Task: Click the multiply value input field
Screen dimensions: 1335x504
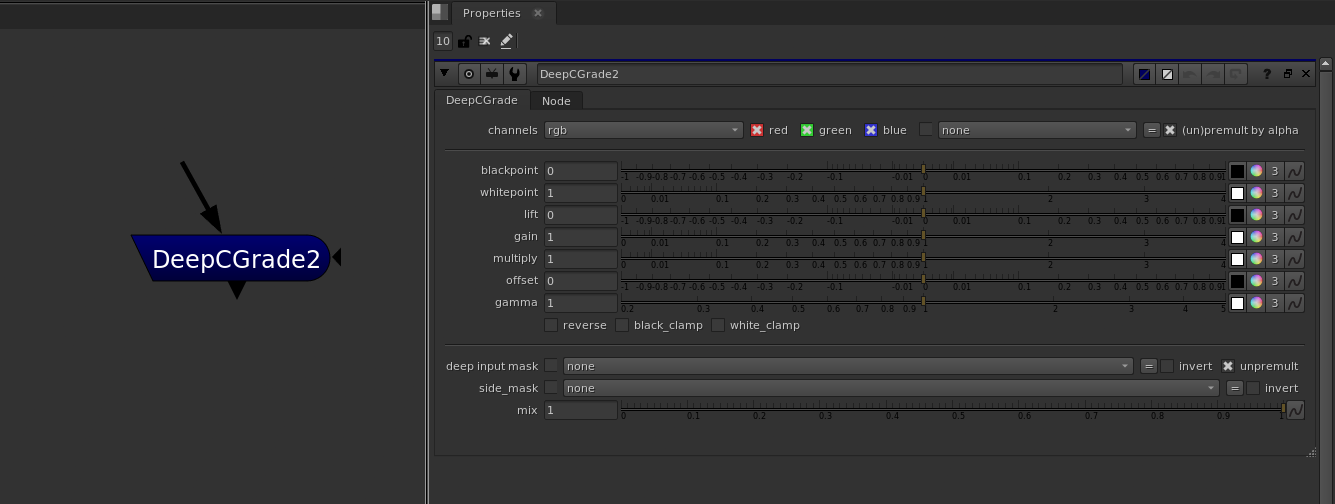Action: tap(581, 259)
